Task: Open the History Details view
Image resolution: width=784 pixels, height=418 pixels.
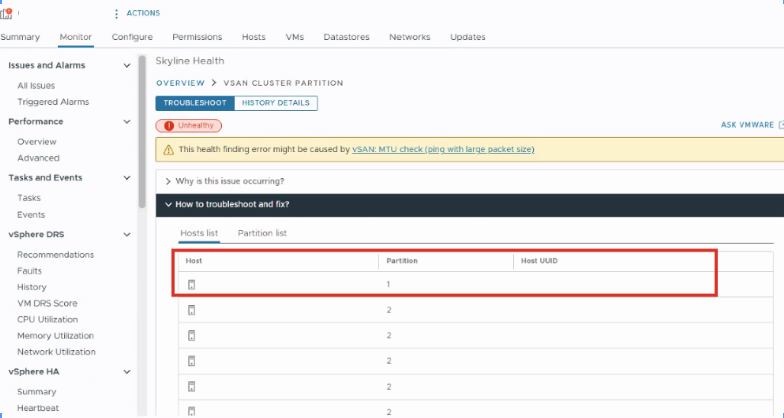Action: click(x=276, y=103)
